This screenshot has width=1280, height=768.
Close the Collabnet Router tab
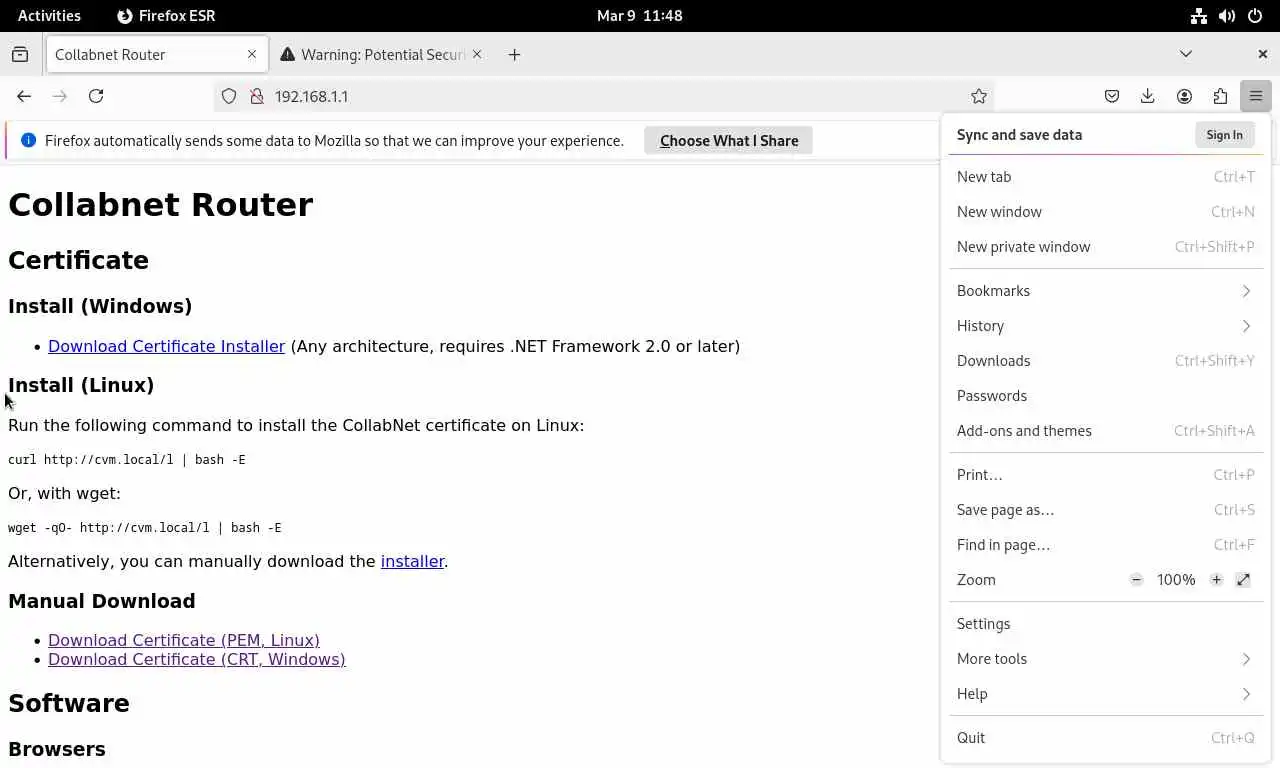tap(252, 54)
